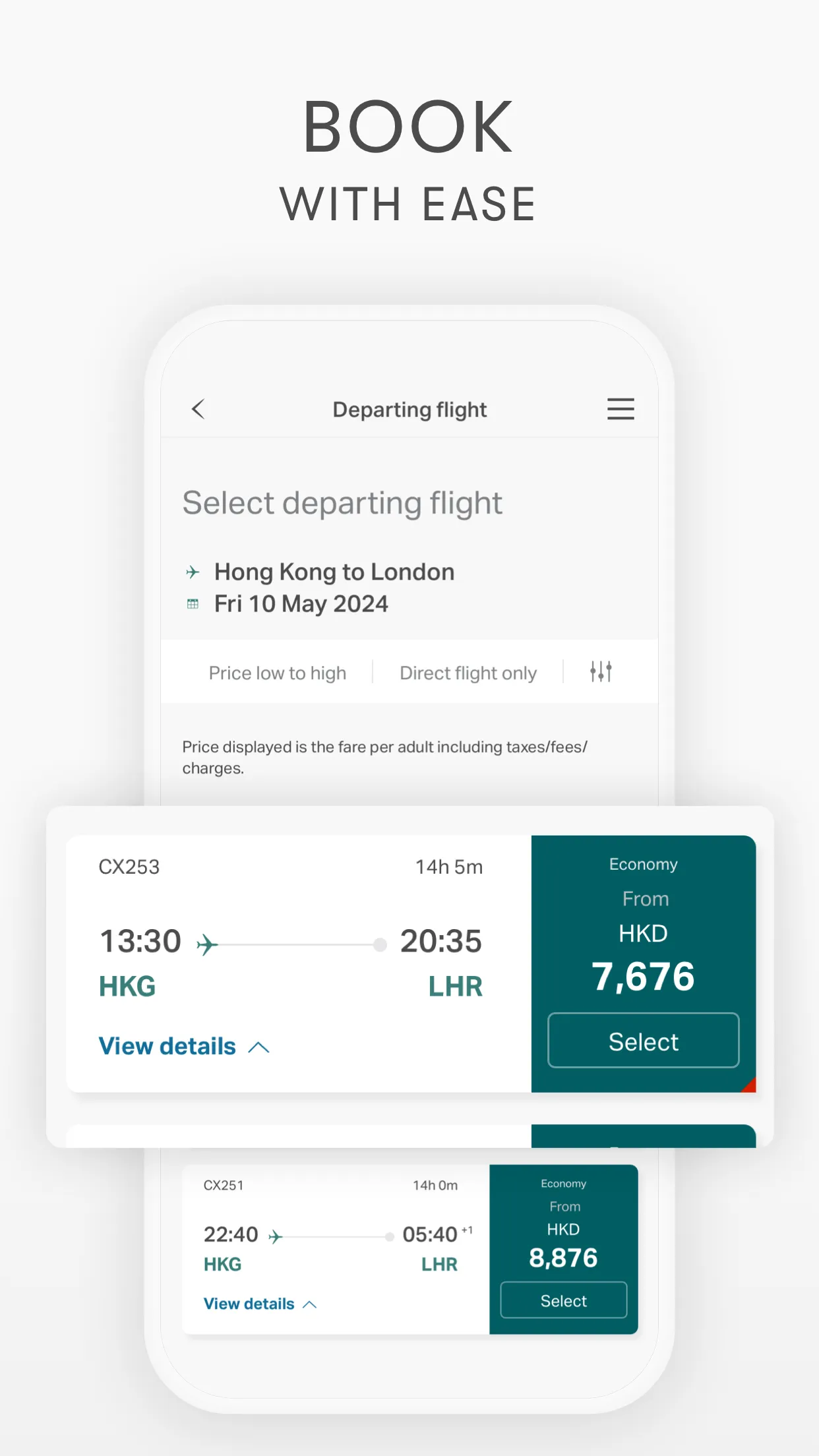Click the arrival dot on the CX253 route line

point(380,944)
